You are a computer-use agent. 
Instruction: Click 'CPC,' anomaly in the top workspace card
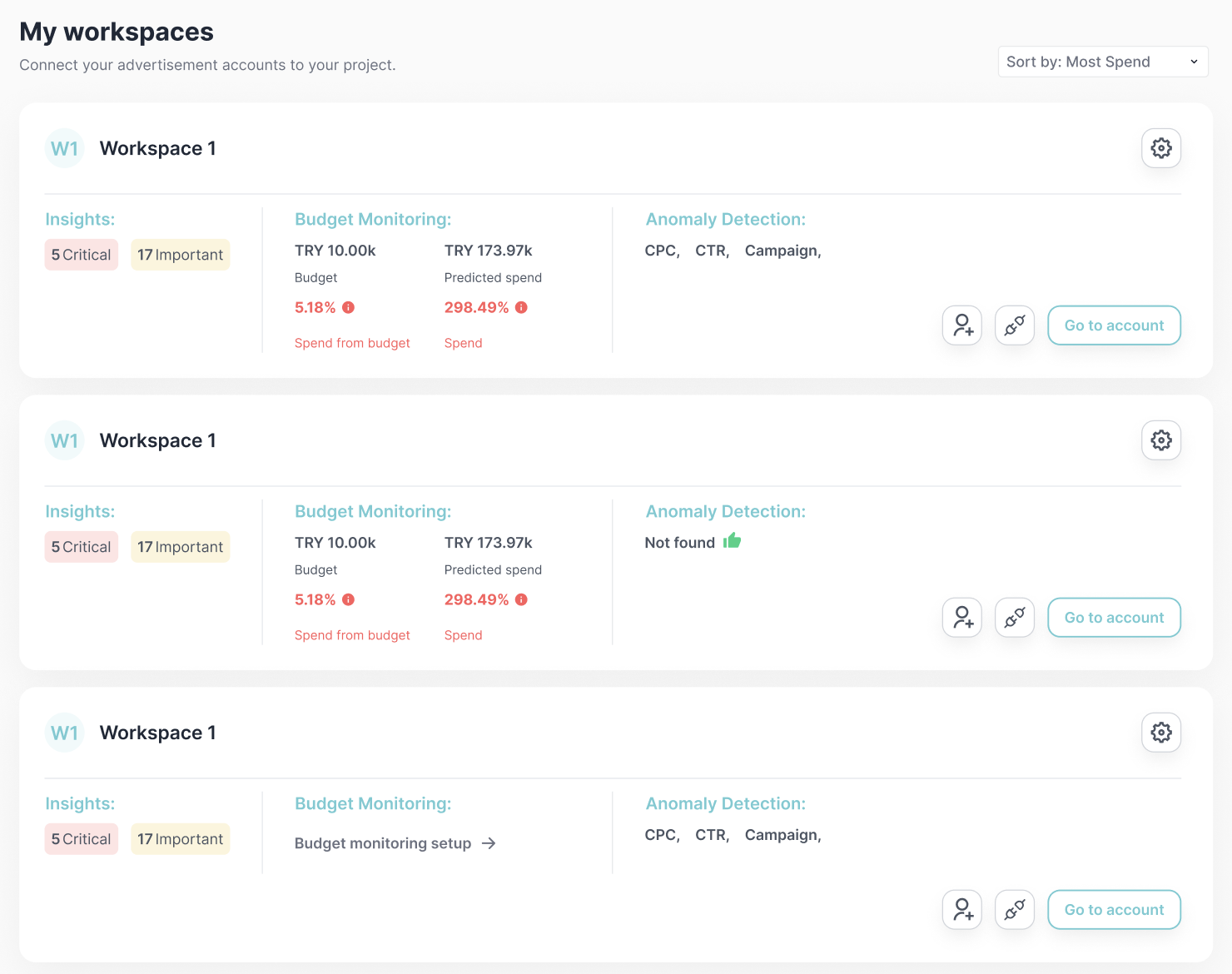click(663, 251)
